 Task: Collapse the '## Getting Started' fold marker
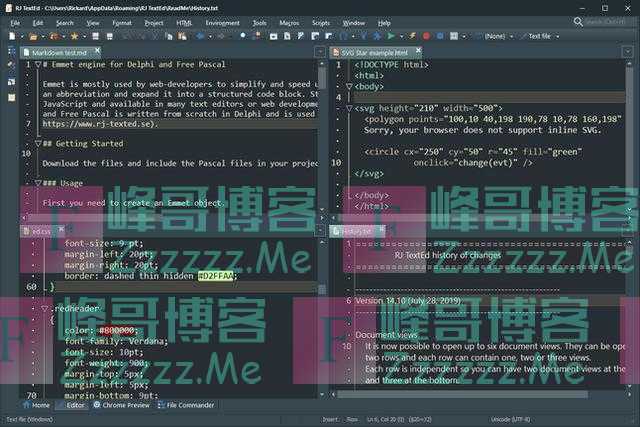coord(37,143)
